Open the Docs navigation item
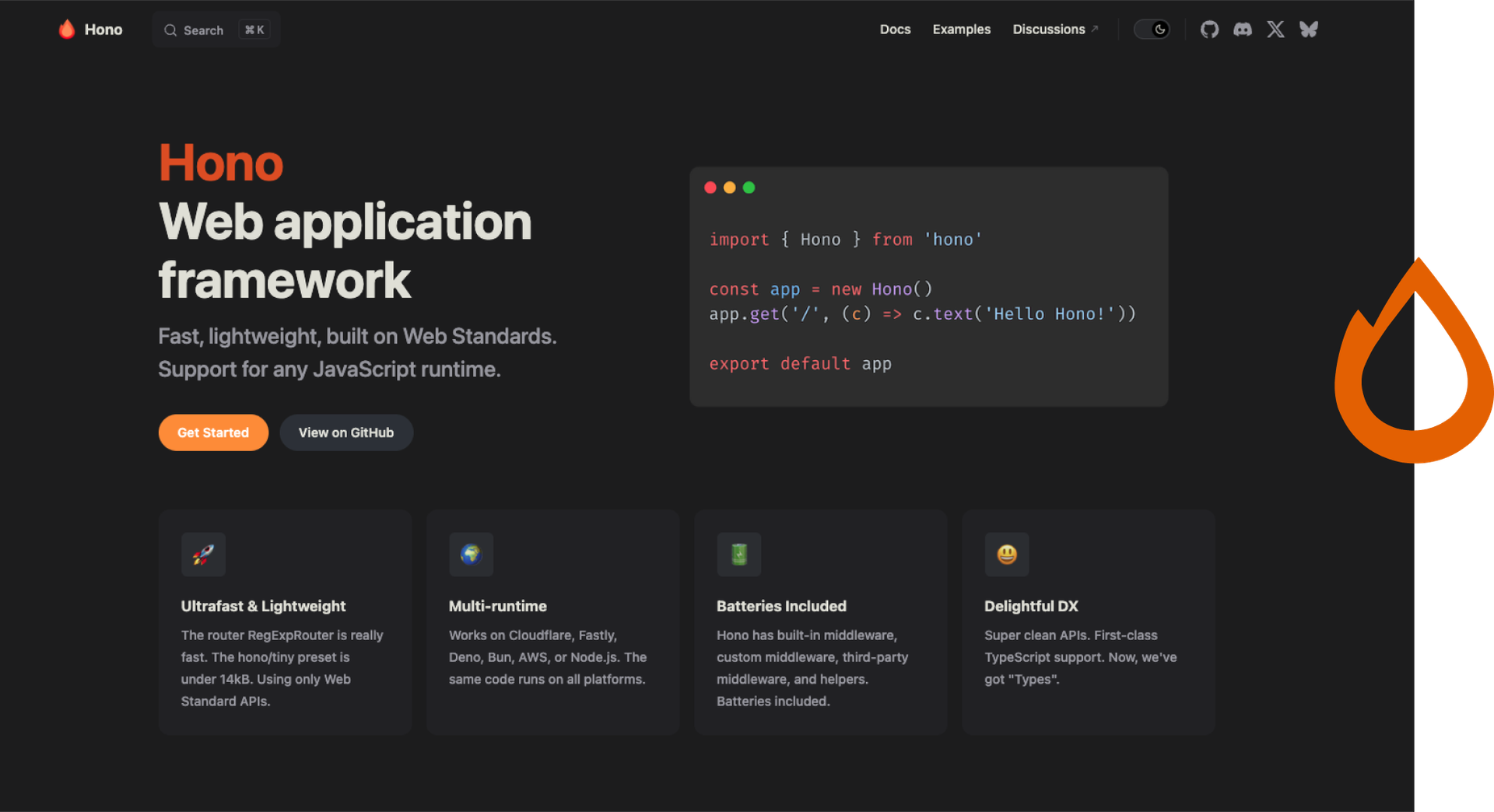This screenshot has width=1494, height=812. (895, 30)
